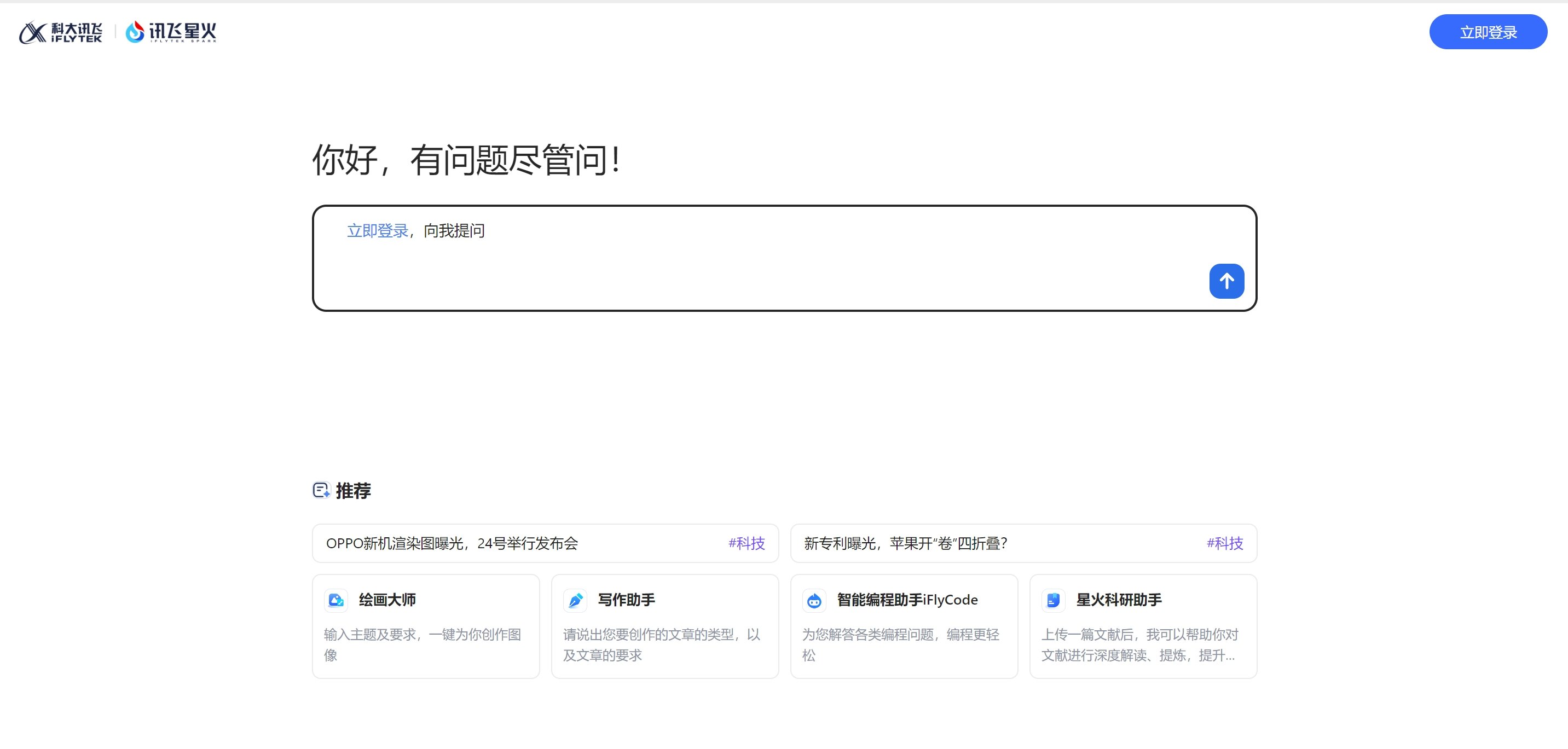Open the 智能编程助手iFlyCode card
Image resolution: width=1568 pixels, height=749 pixels.
(904, 626)
